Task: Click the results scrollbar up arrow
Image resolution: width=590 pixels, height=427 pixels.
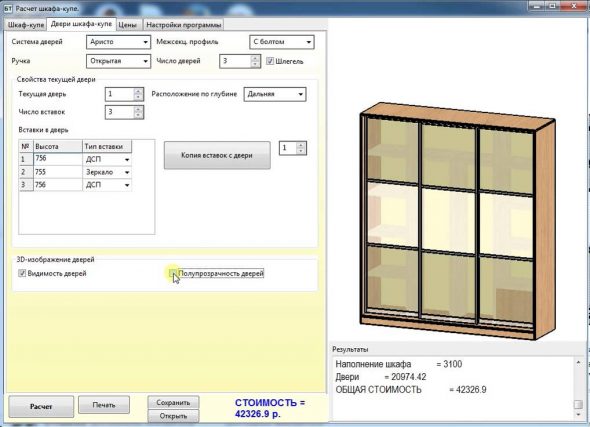Action: click(578, 362)
